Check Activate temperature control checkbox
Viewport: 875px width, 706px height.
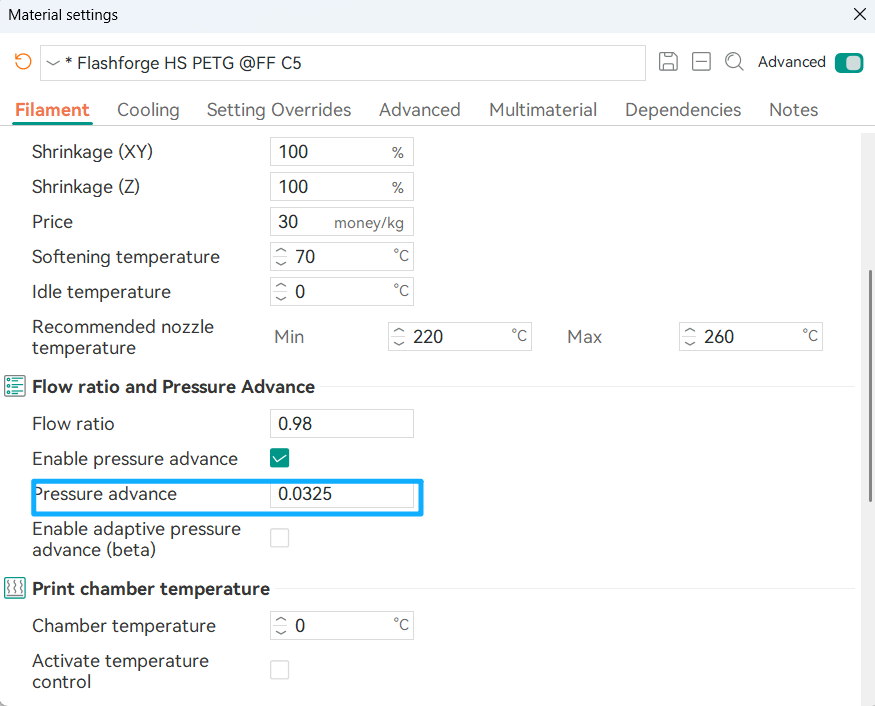click(280, 670)
